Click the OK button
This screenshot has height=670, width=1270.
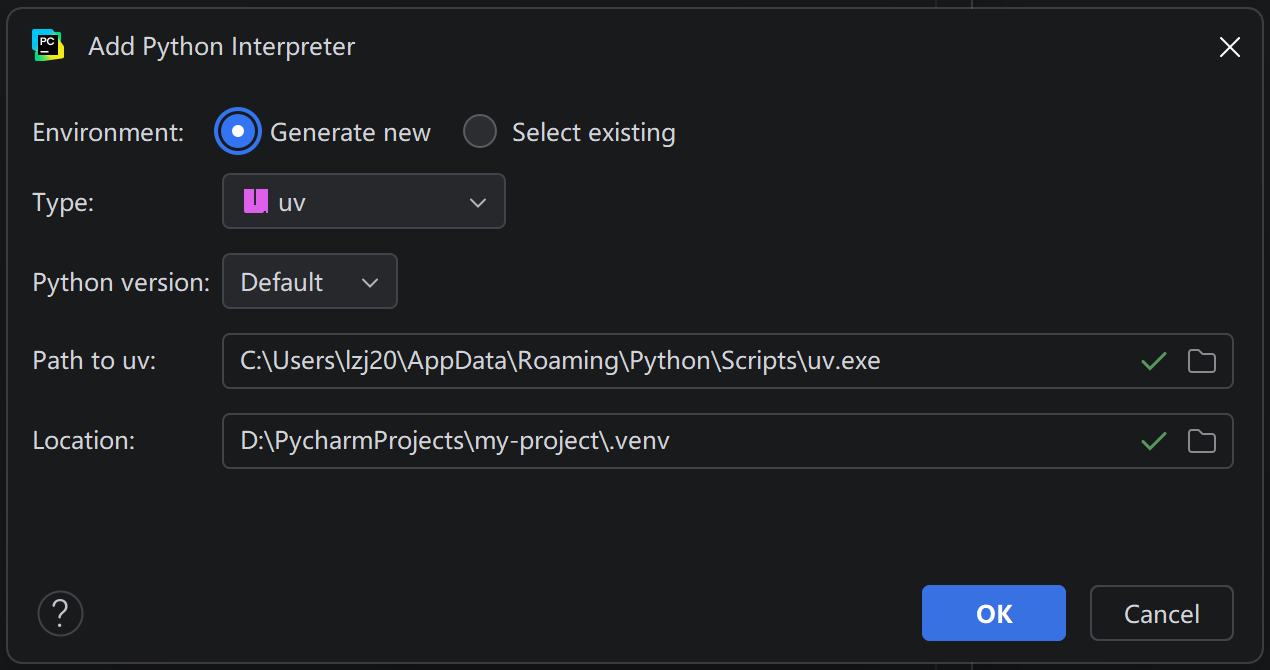pos(994,613)
